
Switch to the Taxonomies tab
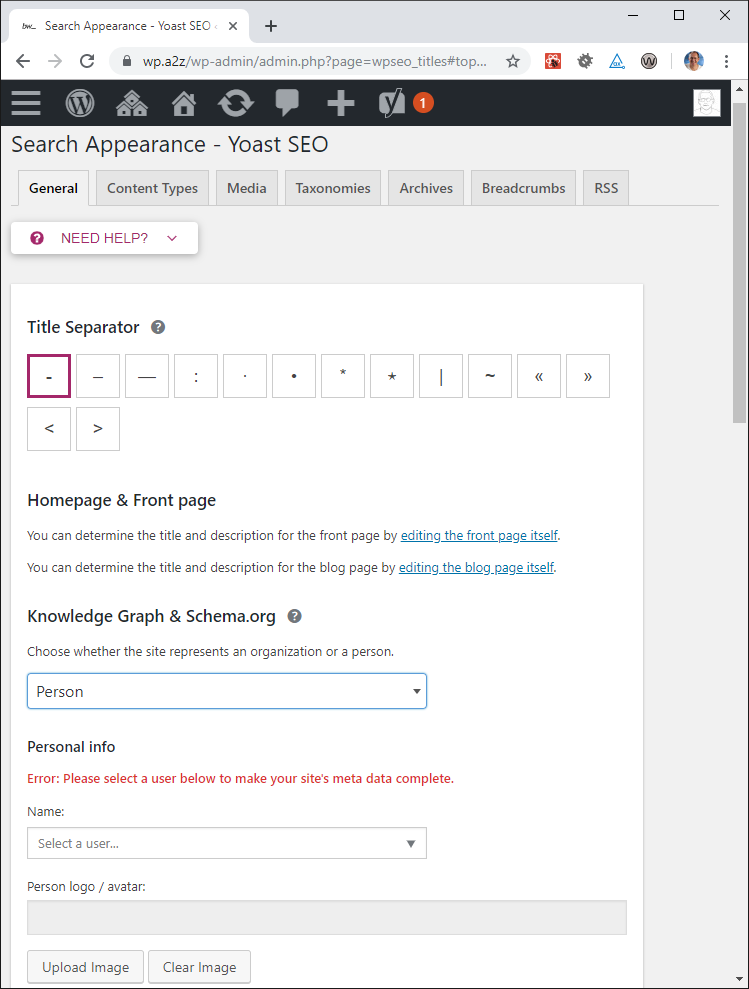(x=333, y=188)
